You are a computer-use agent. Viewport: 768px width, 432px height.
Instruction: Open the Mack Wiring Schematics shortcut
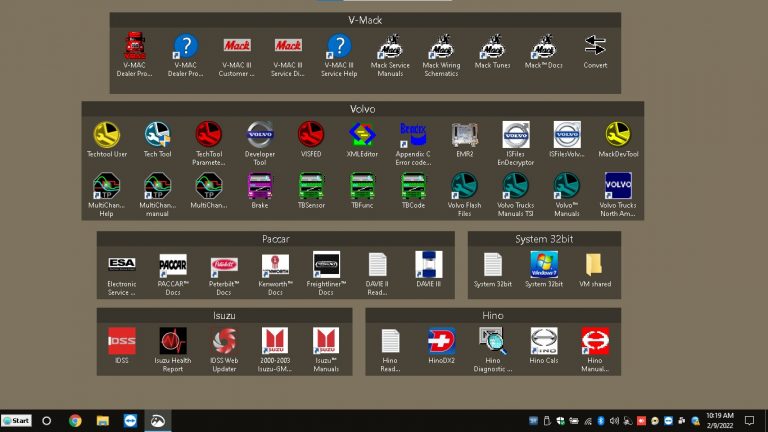(x=441, y=48)
